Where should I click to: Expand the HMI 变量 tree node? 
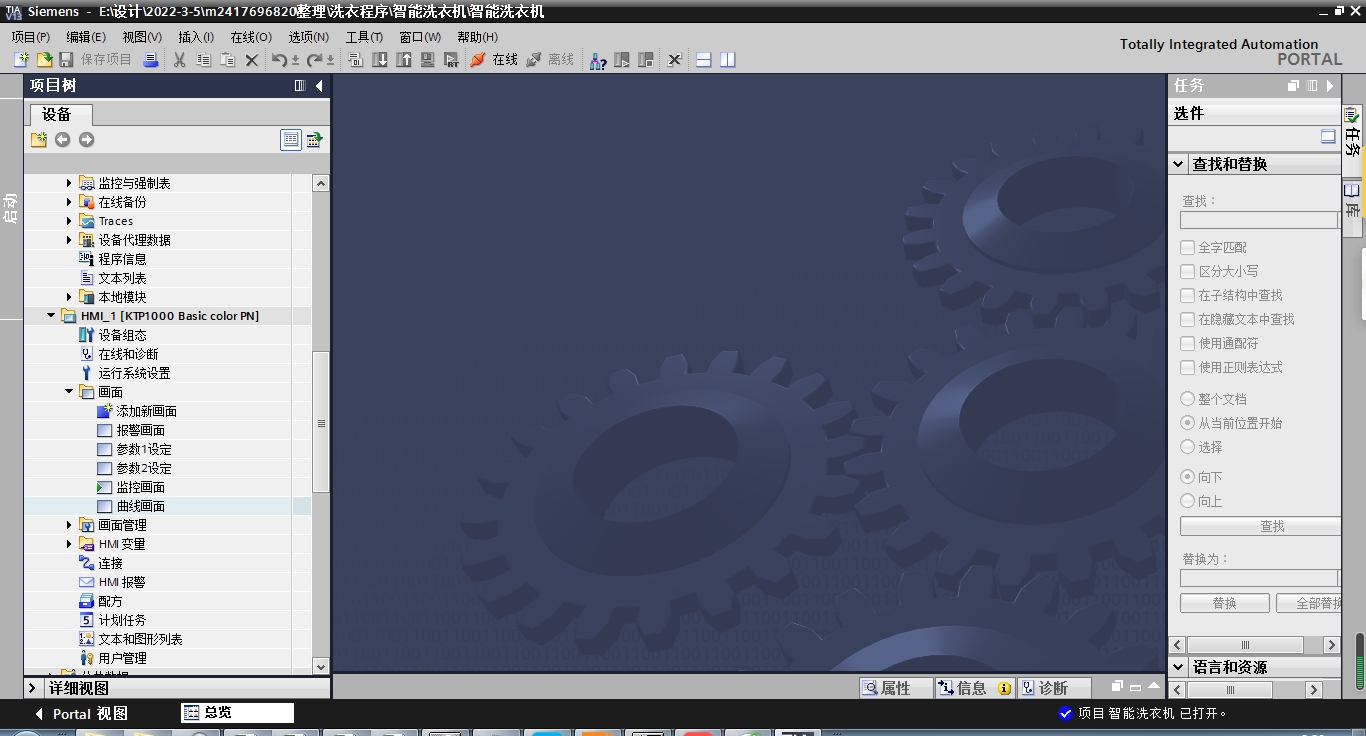(69, 544)
